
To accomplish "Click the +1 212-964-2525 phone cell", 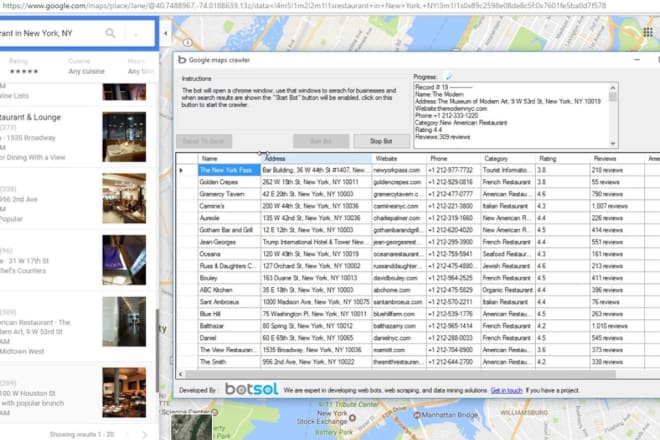I will (454, 278).
